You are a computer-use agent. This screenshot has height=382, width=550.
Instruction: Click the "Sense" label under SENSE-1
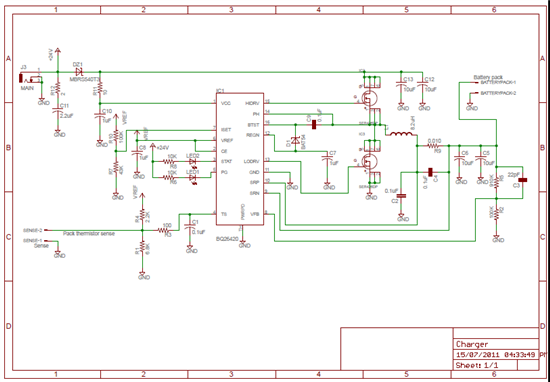[41, 246]
